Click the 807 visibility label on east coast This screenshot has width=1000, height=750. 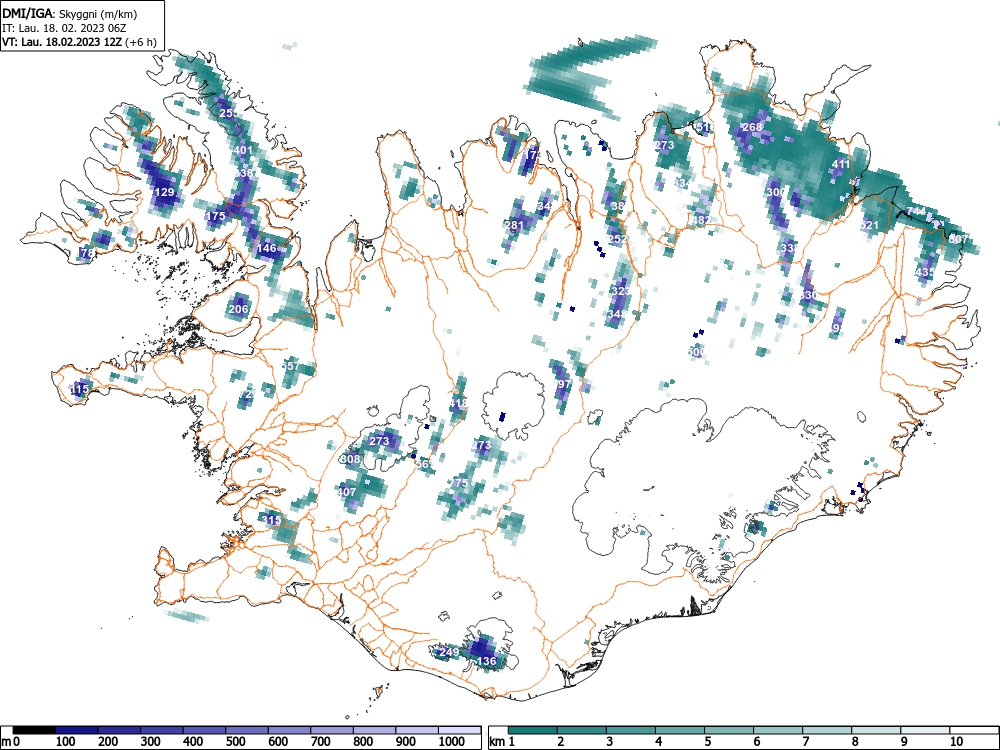(959, 239)
